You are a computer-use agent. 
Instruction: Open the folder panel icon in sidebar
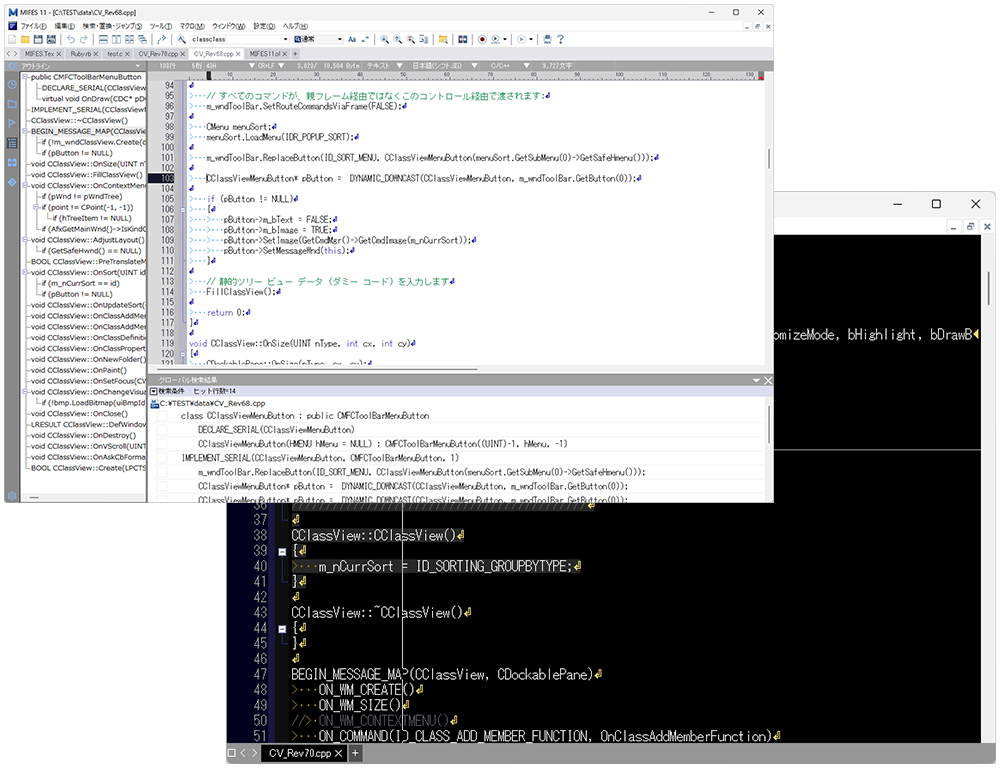pos(12,103)
